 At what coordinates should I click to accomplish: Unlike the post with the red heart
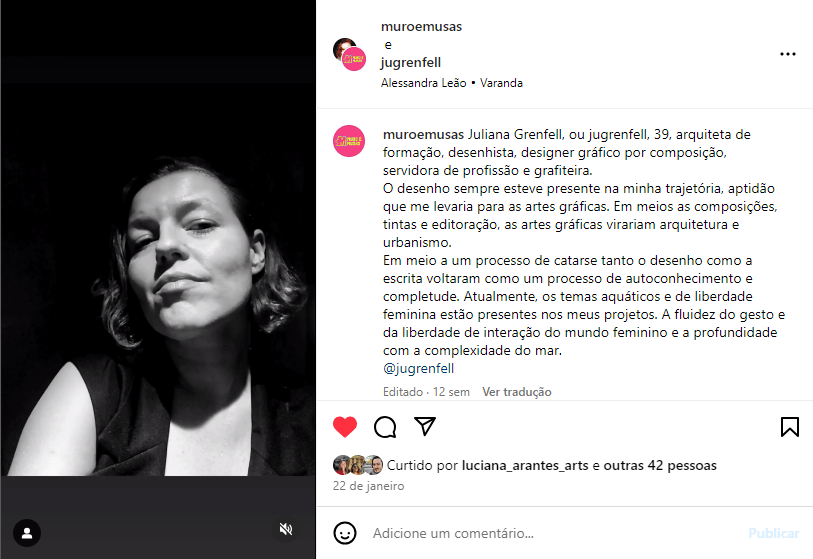pos(345,427)
